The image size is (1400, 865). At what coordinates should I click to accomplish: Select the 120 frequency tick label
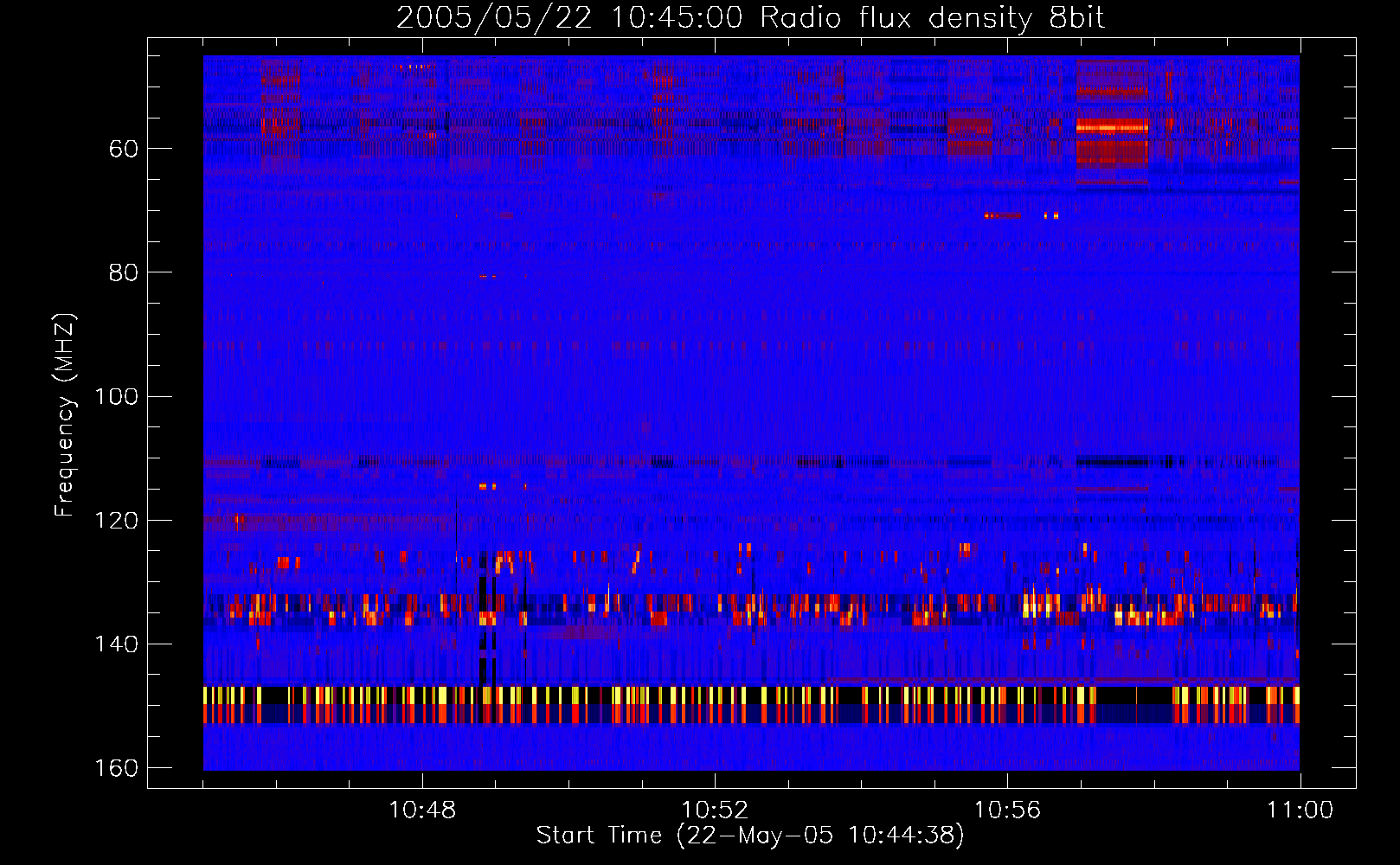click(117, 521)
